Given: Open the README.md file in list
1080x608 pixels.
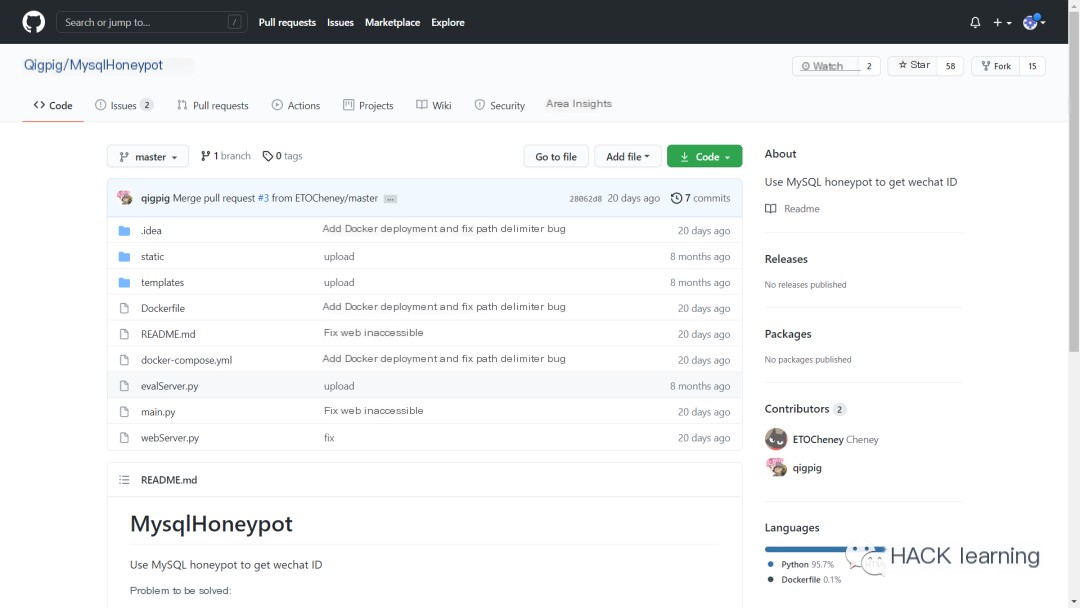Looking at the screenshot, I should [168, 334].
